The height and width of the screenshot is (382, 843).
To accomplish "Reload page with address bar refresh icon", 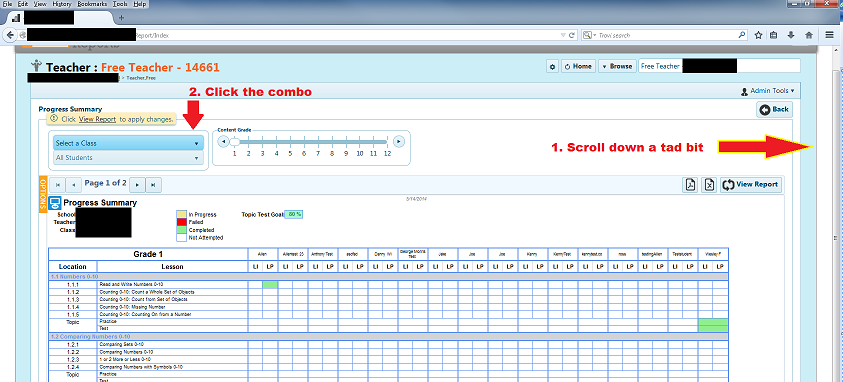I will (572, 35).
